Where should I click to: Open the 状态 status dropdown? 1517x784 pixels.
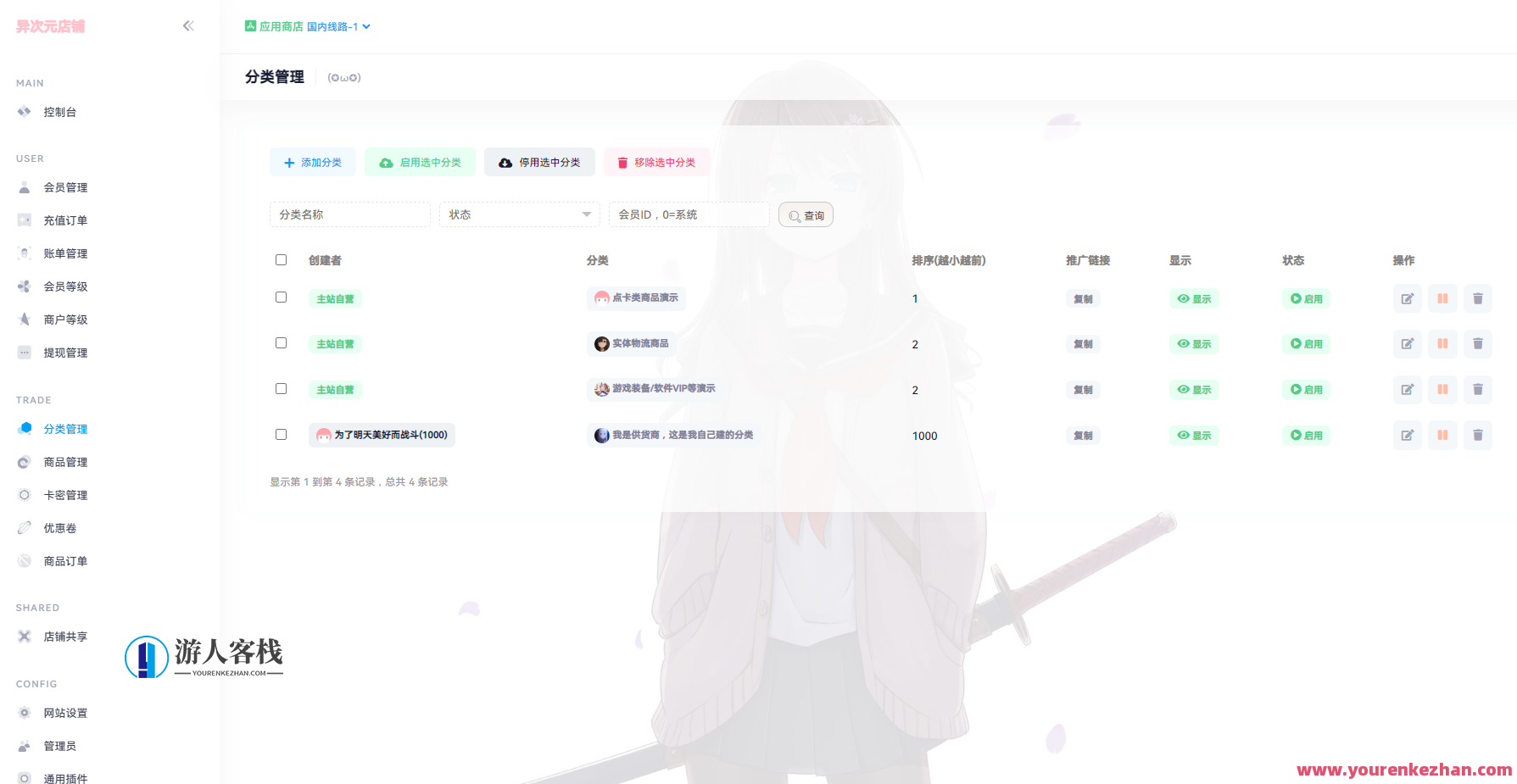[519, 214]
